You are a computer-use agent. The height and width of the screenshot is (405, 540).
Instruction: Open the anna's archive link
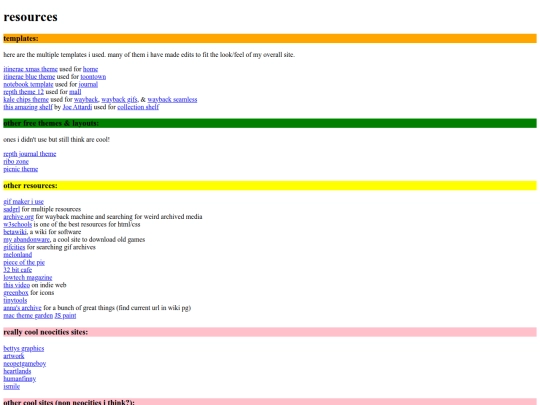click(x=22, y=308)
